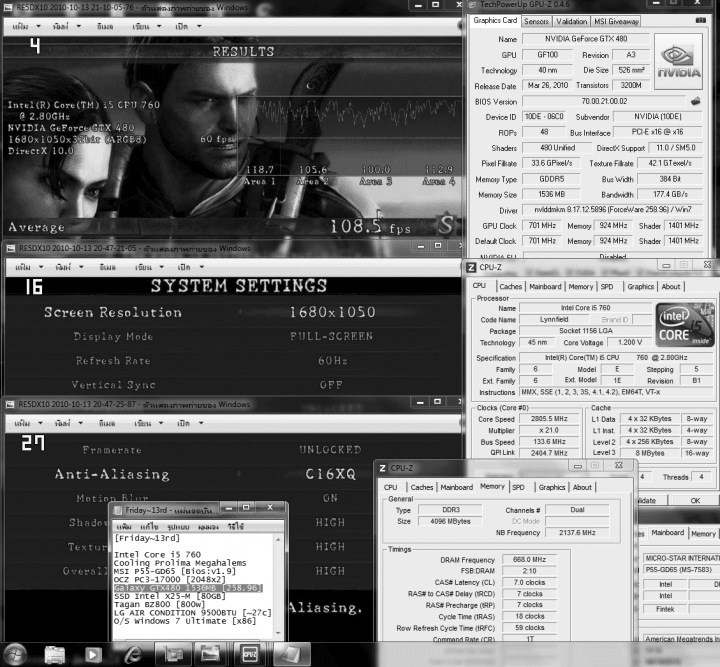Click the window icon of RE5DX10 21-10-05-76 viewer
The image size is (720, 667).
point(9,8)
